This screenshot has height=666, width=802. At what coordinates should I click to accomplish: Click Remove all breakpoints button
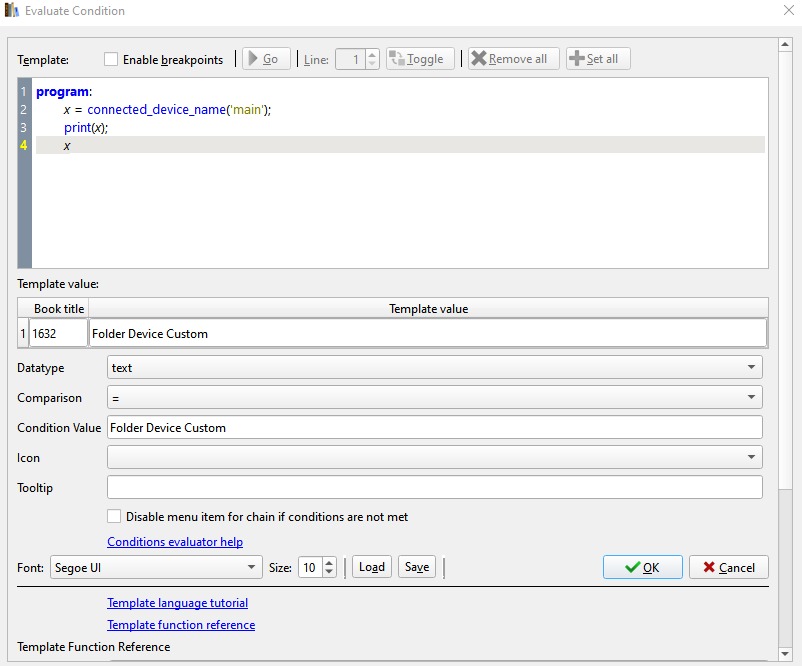point(513,59)
